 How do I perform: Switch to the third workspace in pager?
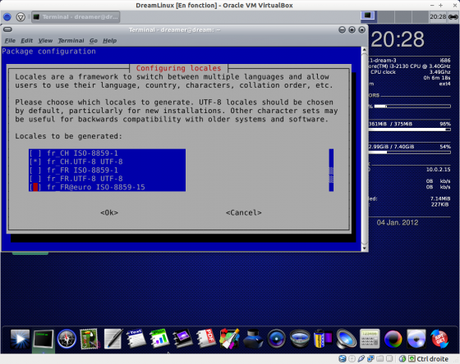coord(403,17)
